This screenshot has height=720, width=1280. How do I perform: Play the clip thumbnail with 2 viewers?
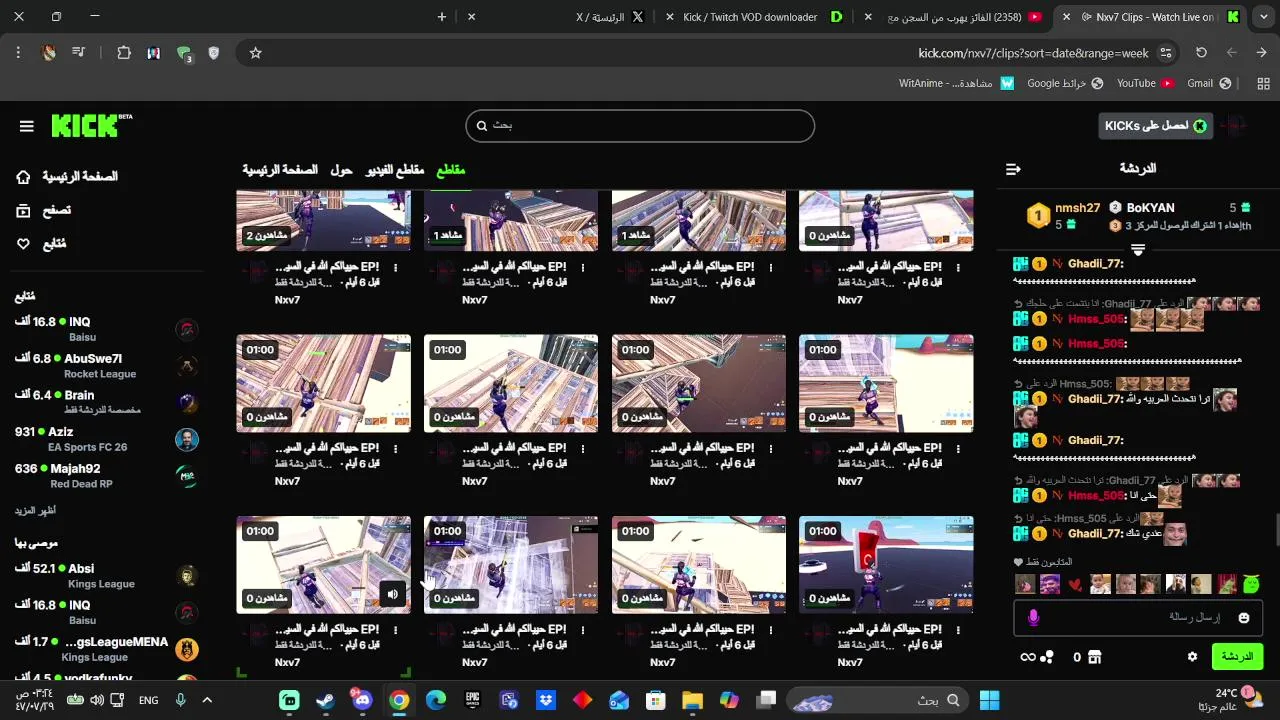[x=323, y=220]
